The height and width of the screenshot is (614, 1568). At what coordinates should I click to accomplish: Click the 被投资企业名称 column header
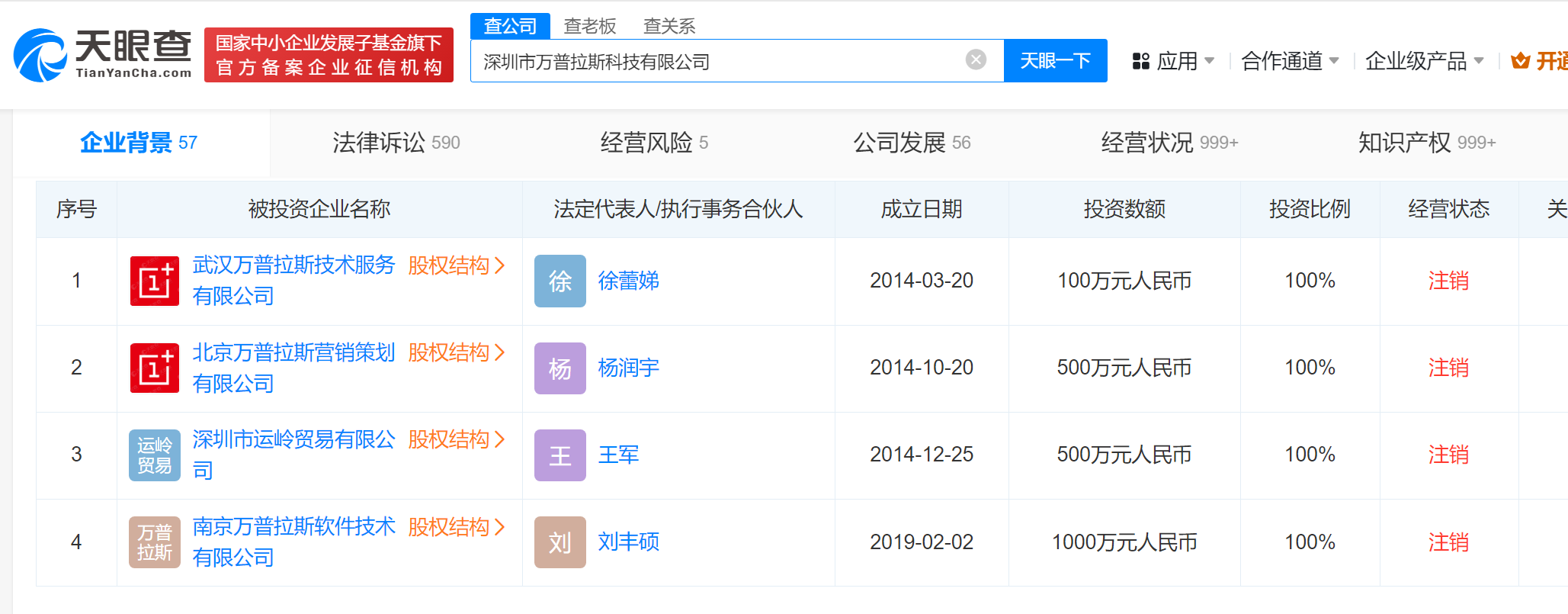[x=319, y=209]
